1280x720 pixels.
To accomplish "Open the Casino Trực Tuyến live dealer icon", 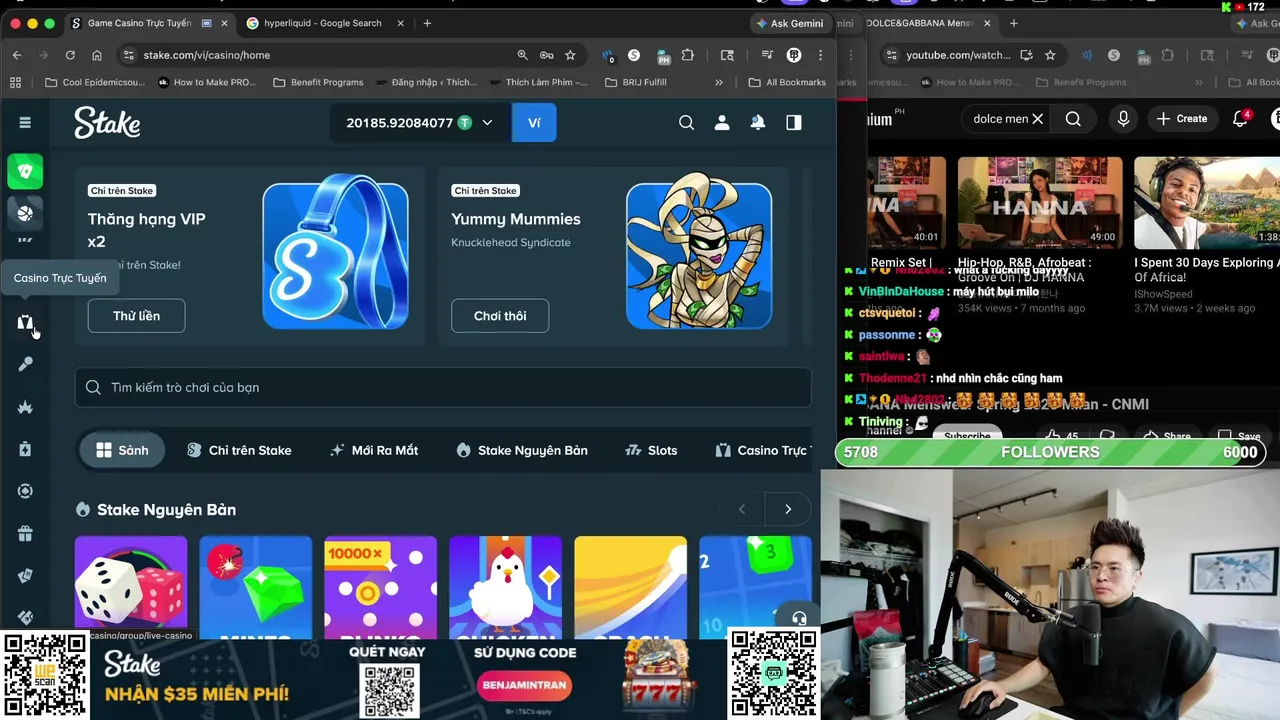I will click(x=25, y=322).
